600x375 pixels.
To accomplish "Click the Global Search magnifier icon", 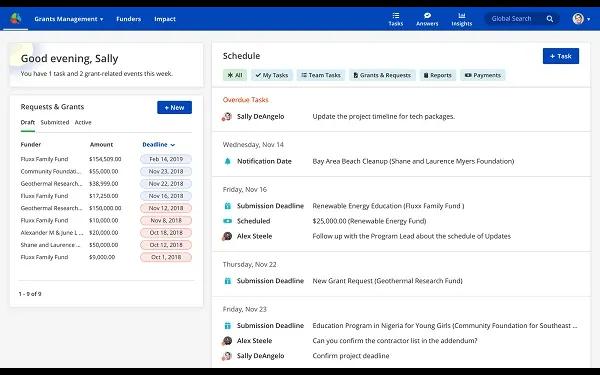I will pyautogui.click(x=549, y=19).
